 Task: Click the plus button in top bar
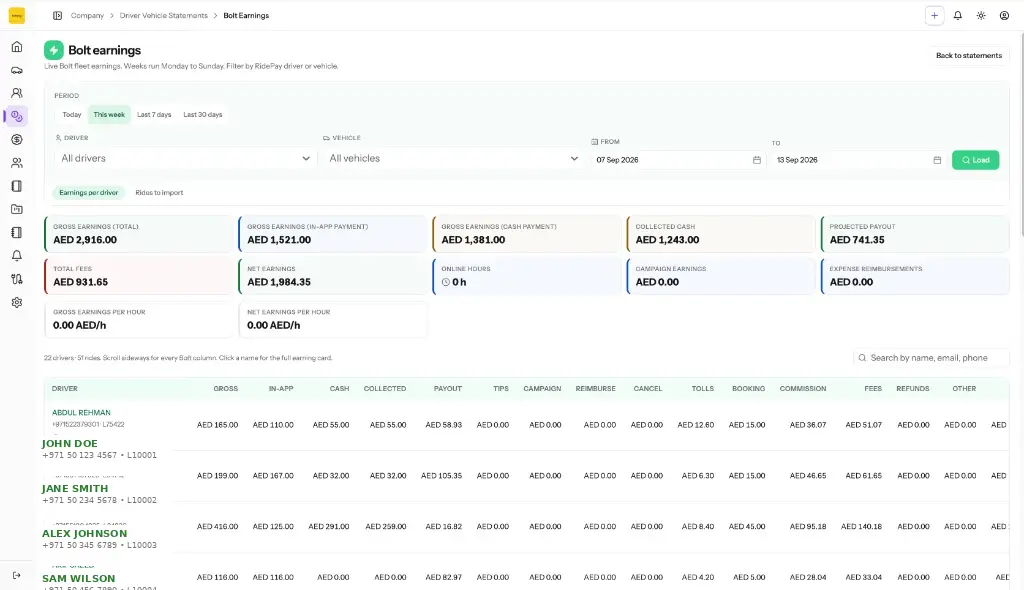click(935, 16)
